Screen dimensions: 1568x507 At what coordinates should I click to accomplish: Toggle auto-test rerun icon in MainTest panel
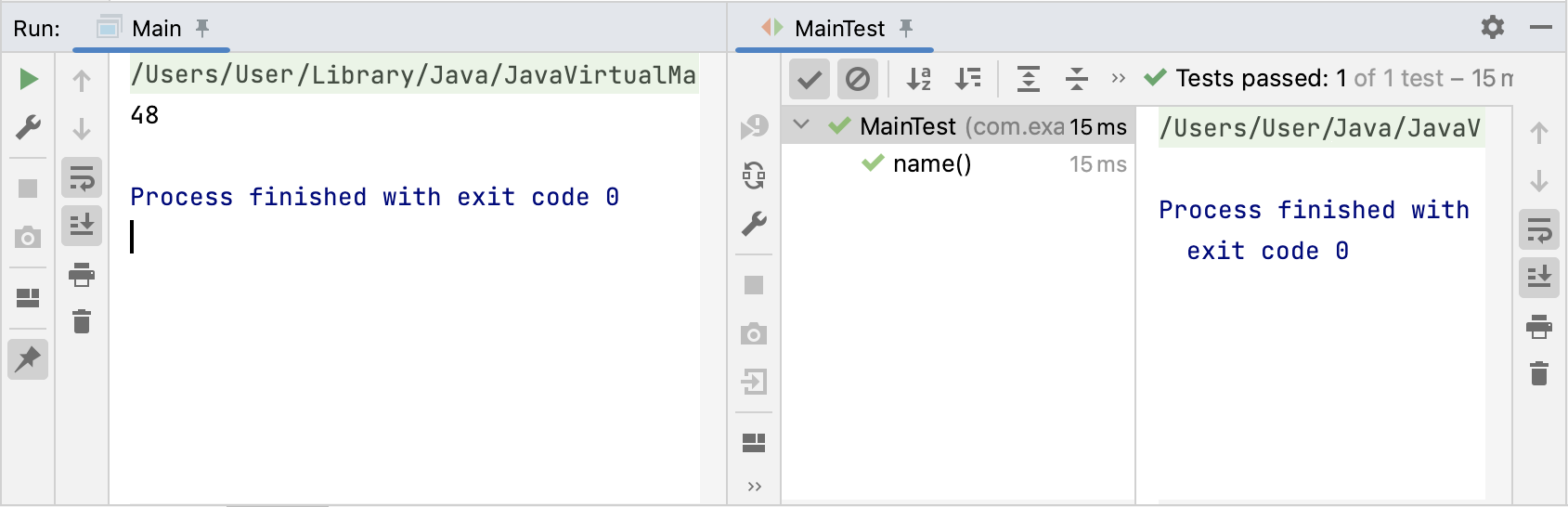click(x=754, y=175)
